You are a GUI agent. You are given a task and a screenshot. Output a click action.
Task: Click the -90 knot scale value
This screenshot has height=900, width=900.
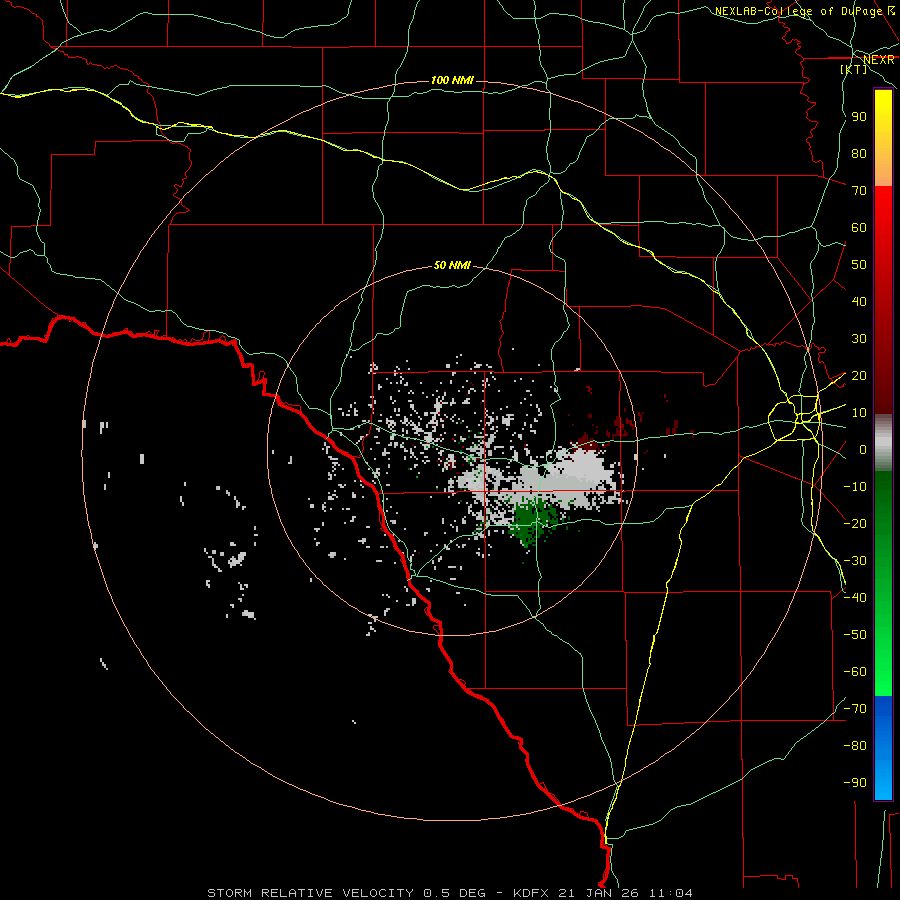click(855, 783)
